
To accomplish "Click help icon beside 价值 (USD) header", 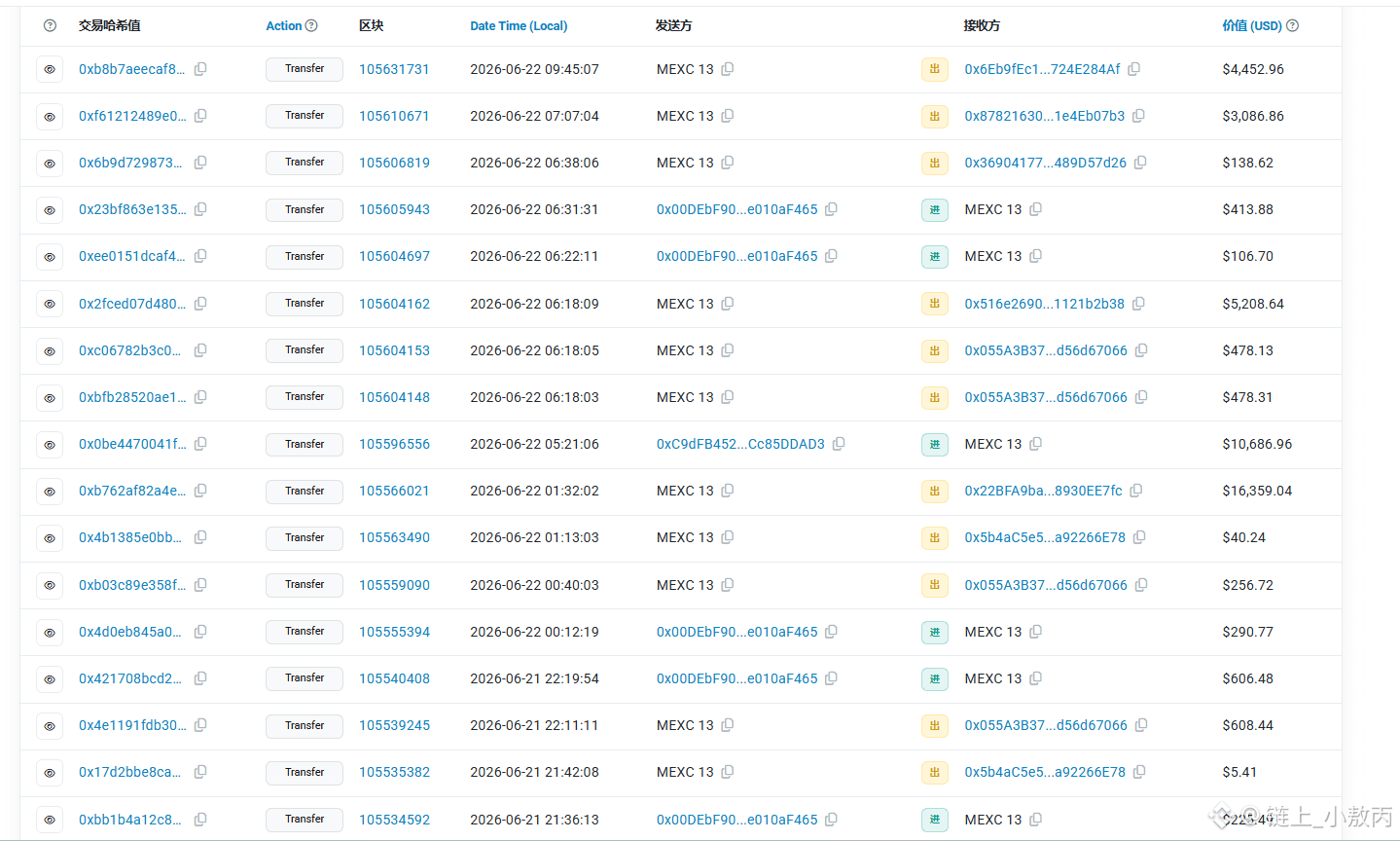I will pyautogui.click(x=1292, y=25).
